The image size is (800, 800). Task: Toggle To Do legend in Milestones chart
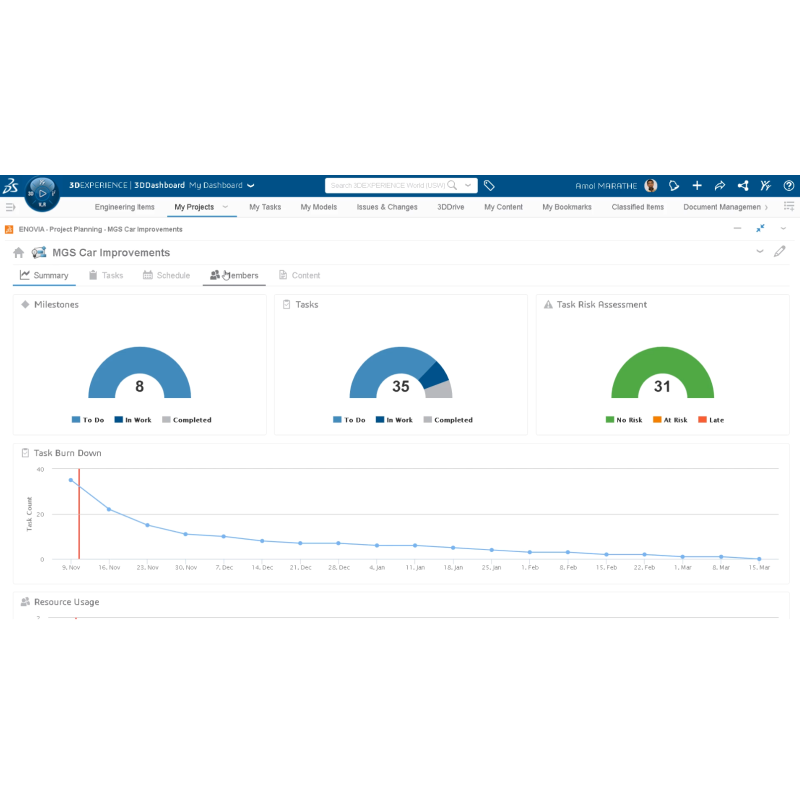point(88,420)
